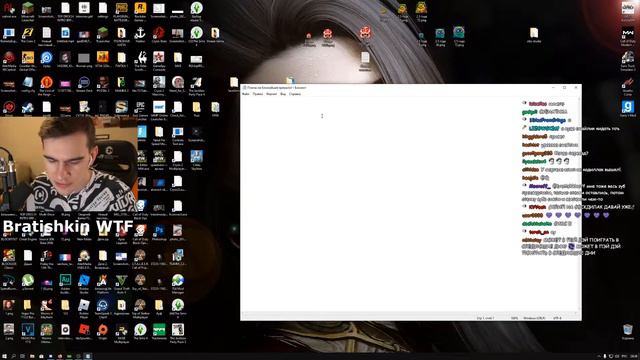
Task: Select The Jackbox Party Pack 4 icon
Action: 196,85
